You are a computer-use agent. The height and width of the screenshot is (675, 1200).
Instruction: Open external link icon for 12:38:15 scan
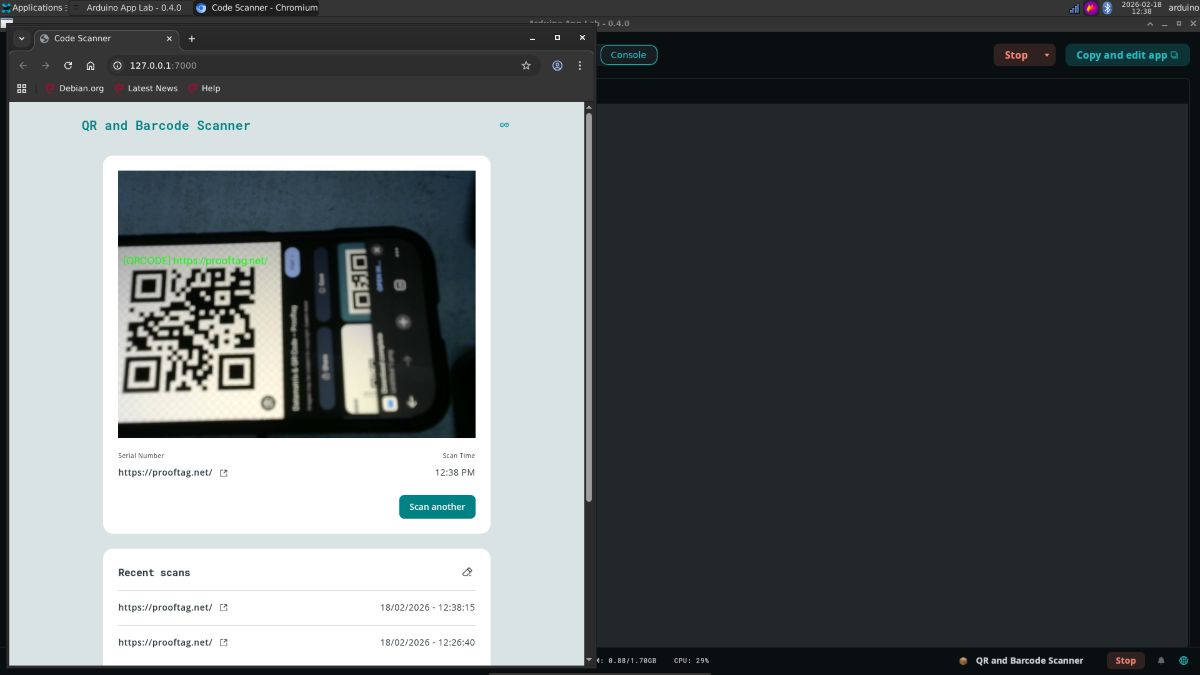(223, 607)
